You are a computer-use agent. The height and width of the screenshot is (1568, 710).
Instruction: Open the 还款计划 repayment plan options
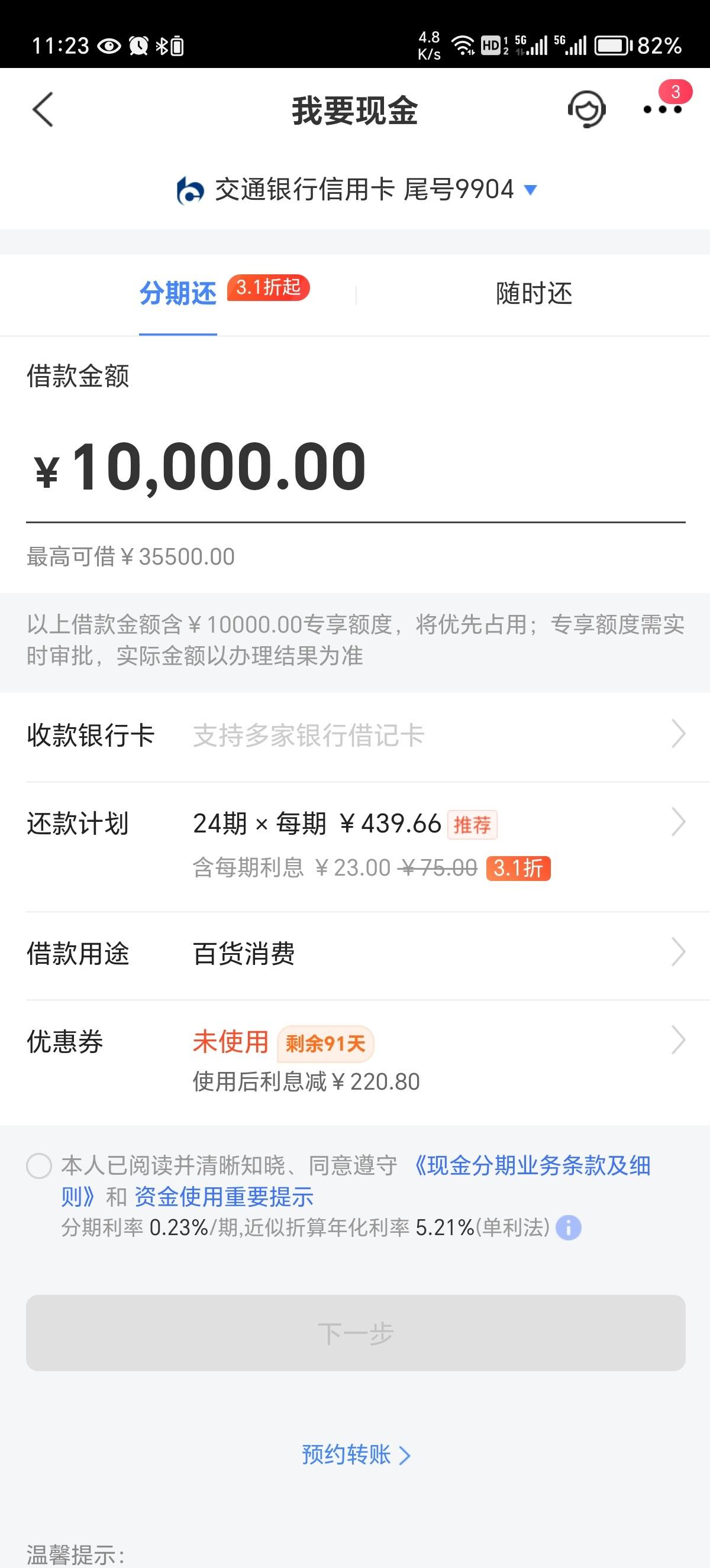(x=355, y=847)
